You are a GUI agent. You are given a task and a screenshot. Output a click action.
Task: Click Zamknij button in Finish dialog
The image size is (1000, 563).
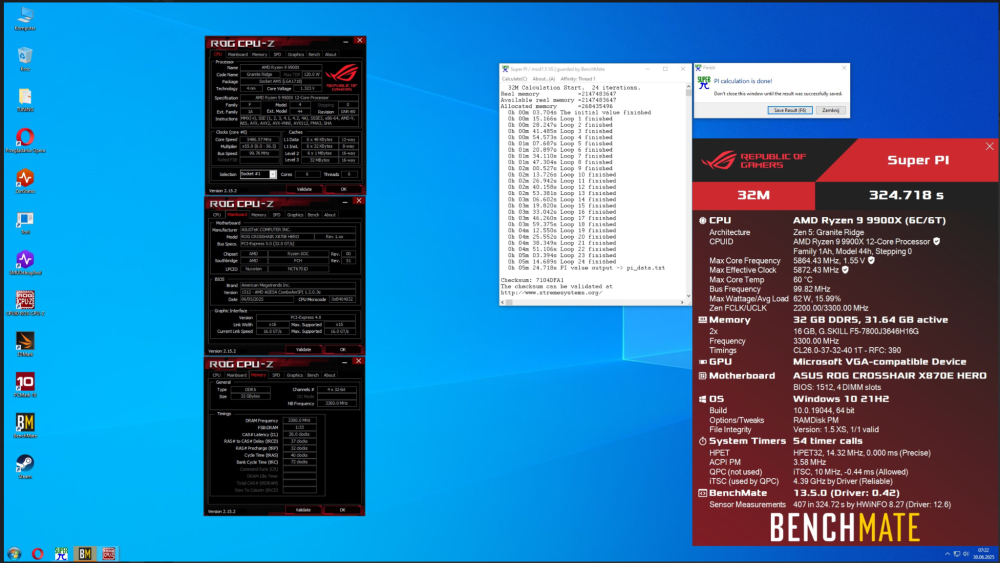click(x=830, y=110)
